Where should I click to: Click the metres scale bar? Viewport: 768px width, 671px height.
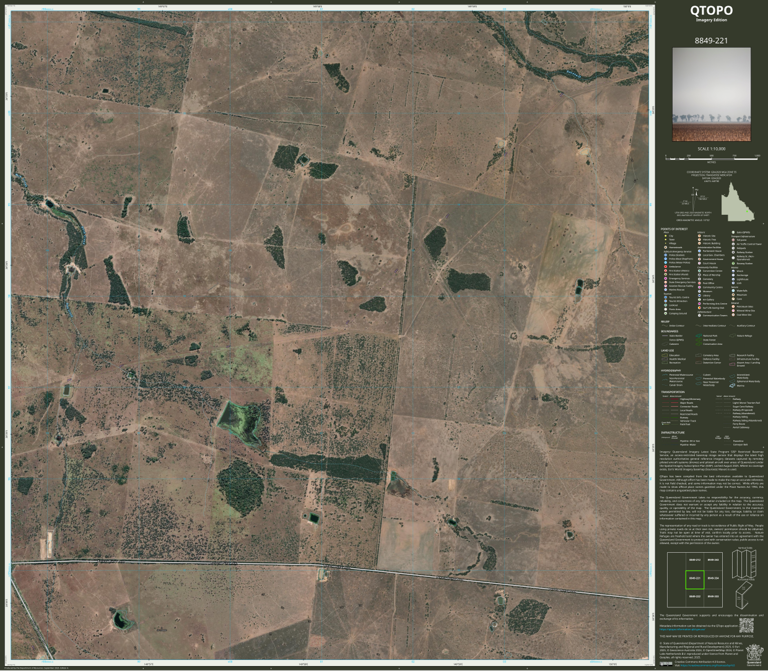(712, 159)
